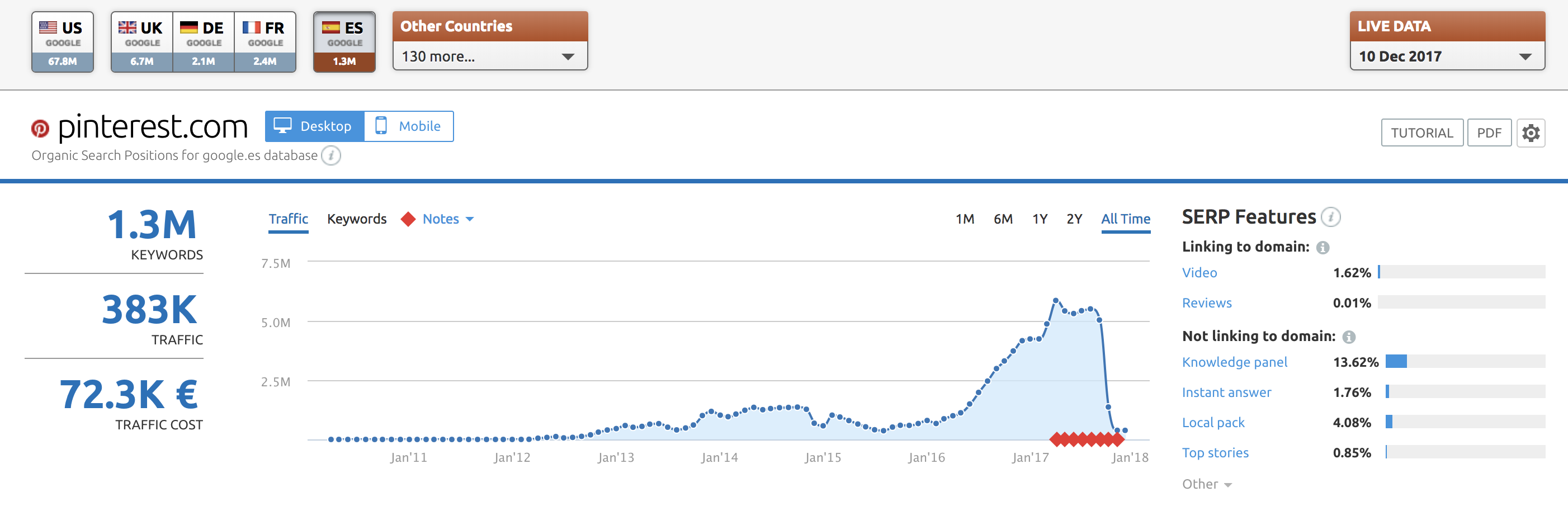Image resolution: width=1568 pixels, height=511 pixels.
Task: Set chart range to 1M
Action: pos(965,219)
